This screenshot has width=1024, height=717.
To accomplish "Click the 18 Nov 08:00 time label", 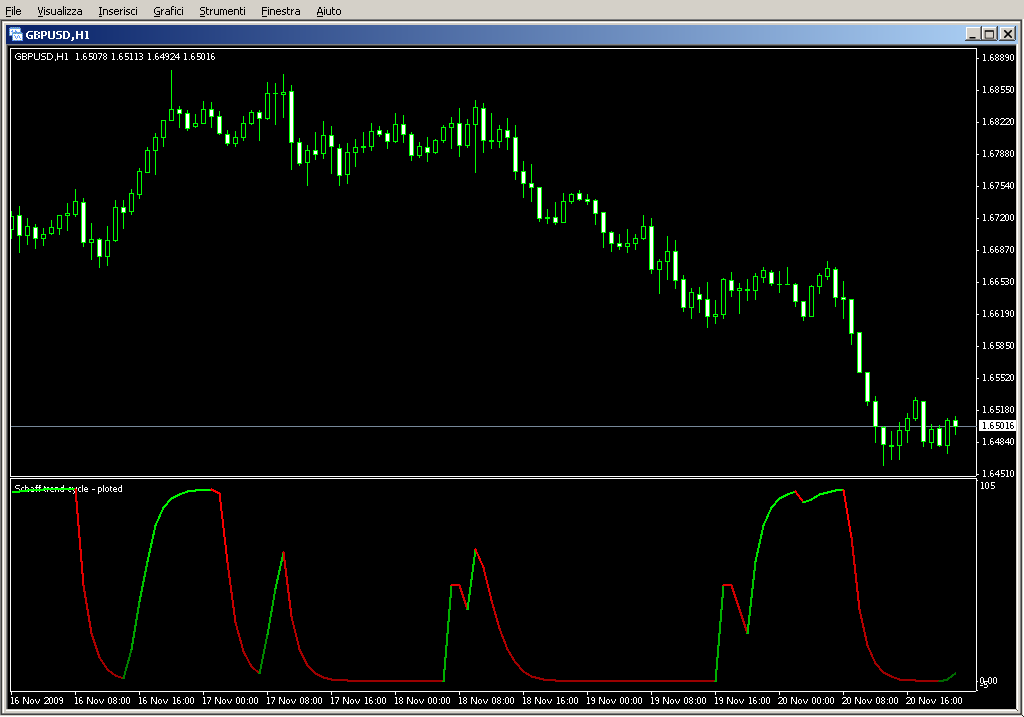I will pyautogui.click(x=486, y=701).
